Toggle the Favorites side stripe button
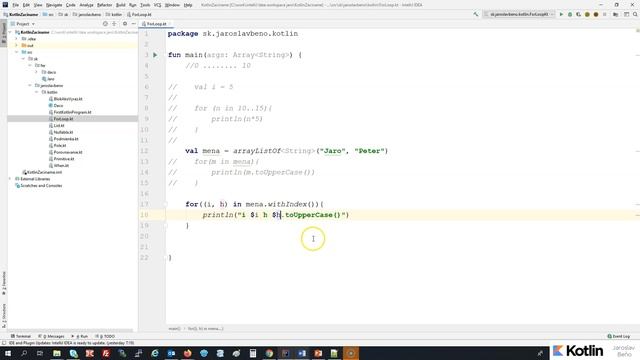 (x=4, y=283)
